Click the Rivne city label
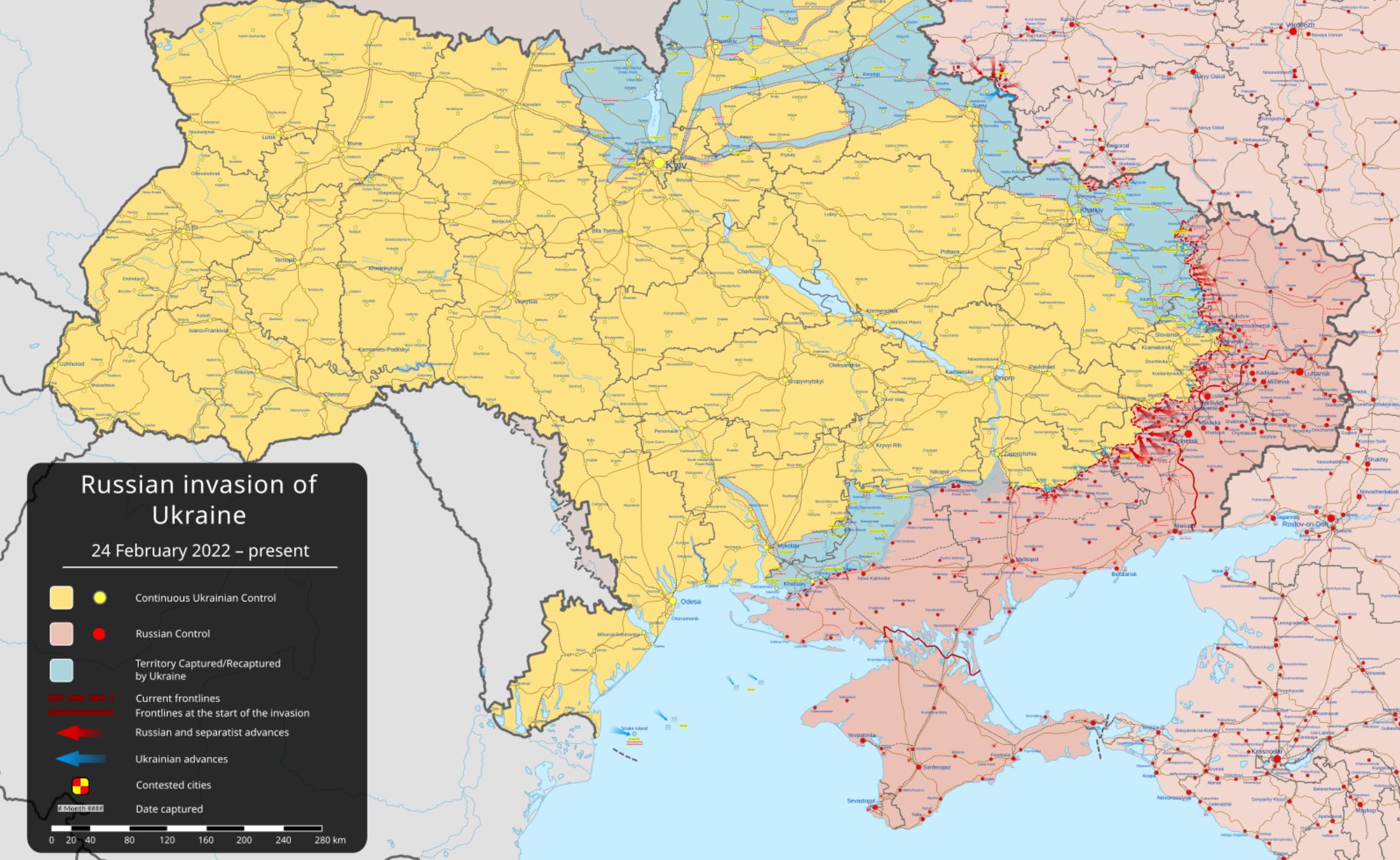1400x860 pixels. click(x=354, y=143)
